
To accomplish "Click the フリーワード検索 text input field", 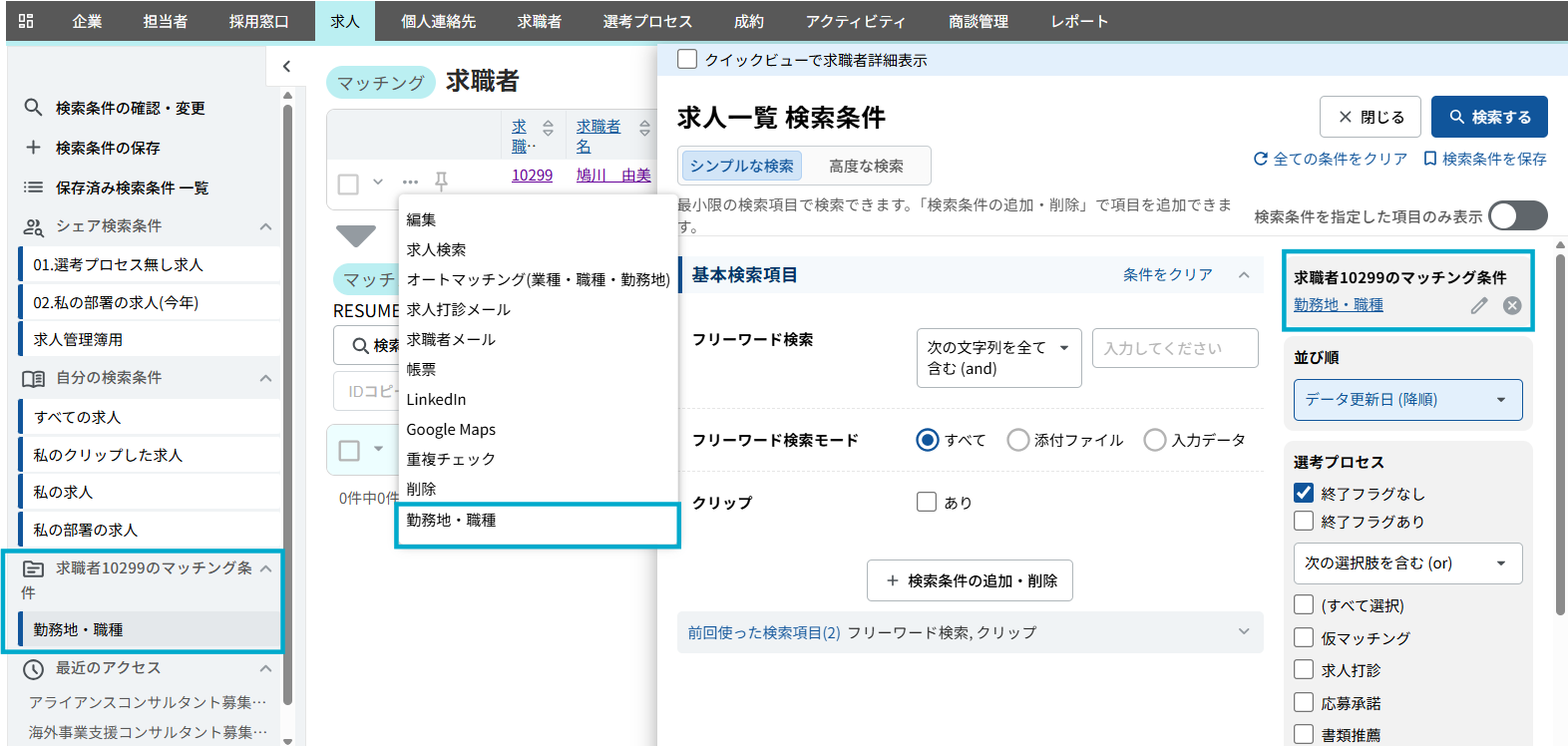I will tap(1174, 348).
